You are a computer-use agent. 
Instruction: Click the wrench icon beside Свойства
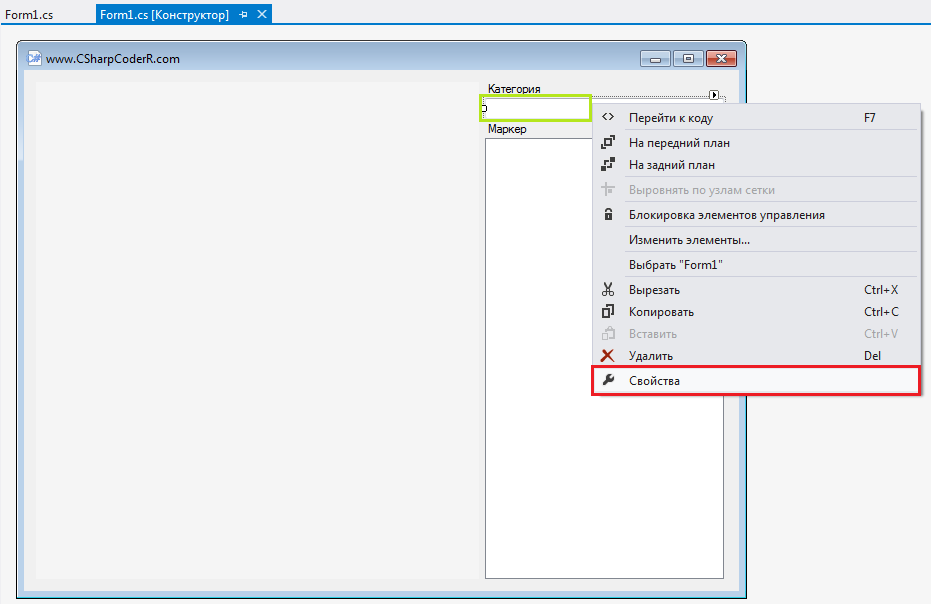pos(608,380)
